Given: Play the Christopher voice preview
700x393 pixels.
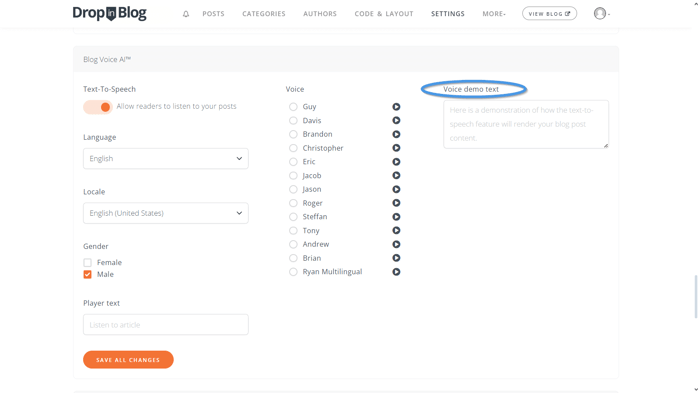Looking at the screenshot, I should coord(396,148).
